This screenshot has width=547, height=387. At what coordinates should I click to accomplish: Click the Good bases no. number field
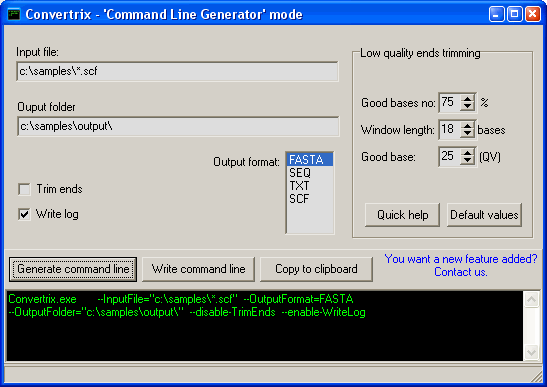(450, 103)
